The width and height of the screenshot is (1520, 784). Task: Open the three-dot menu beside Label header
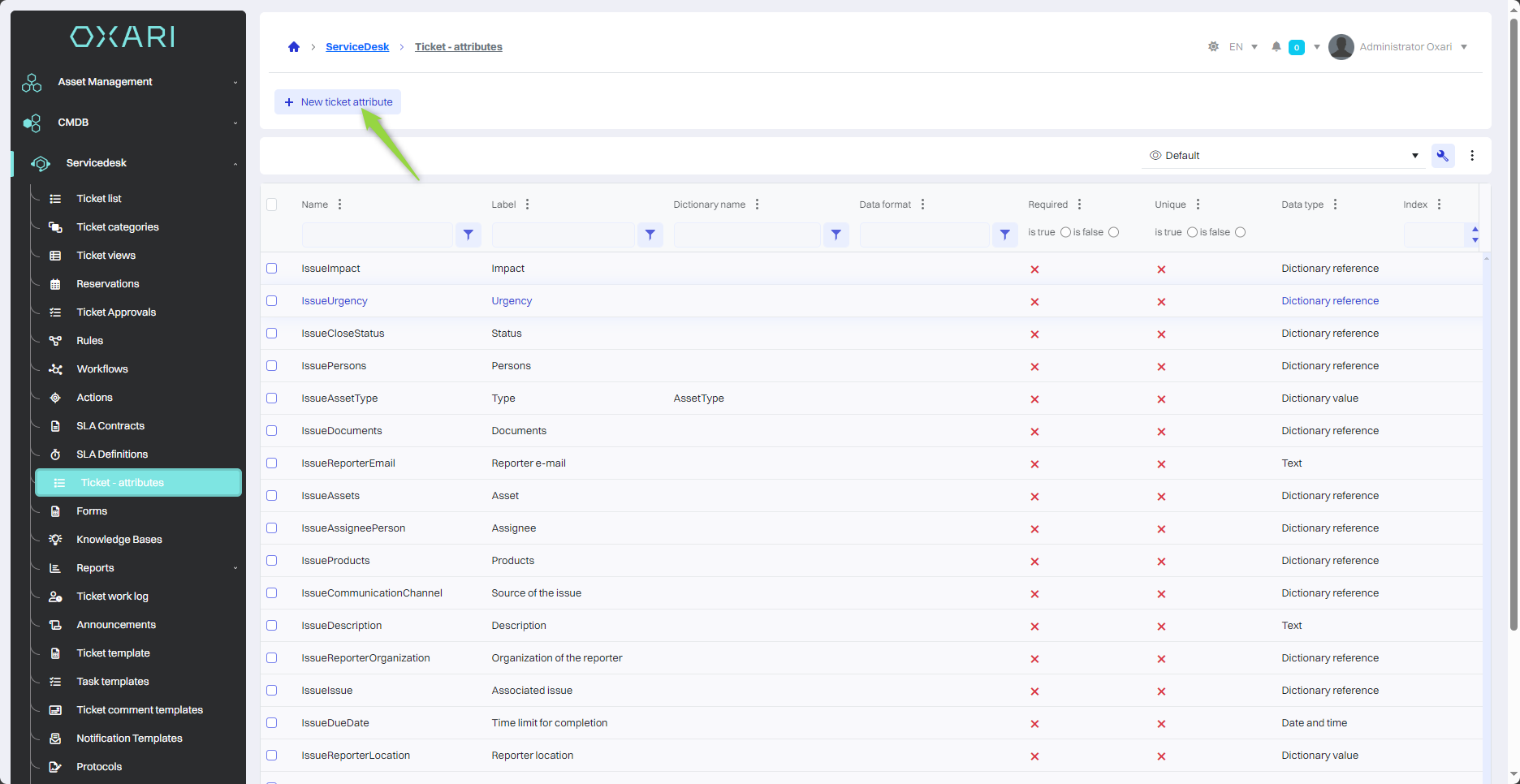coord(528,205)
